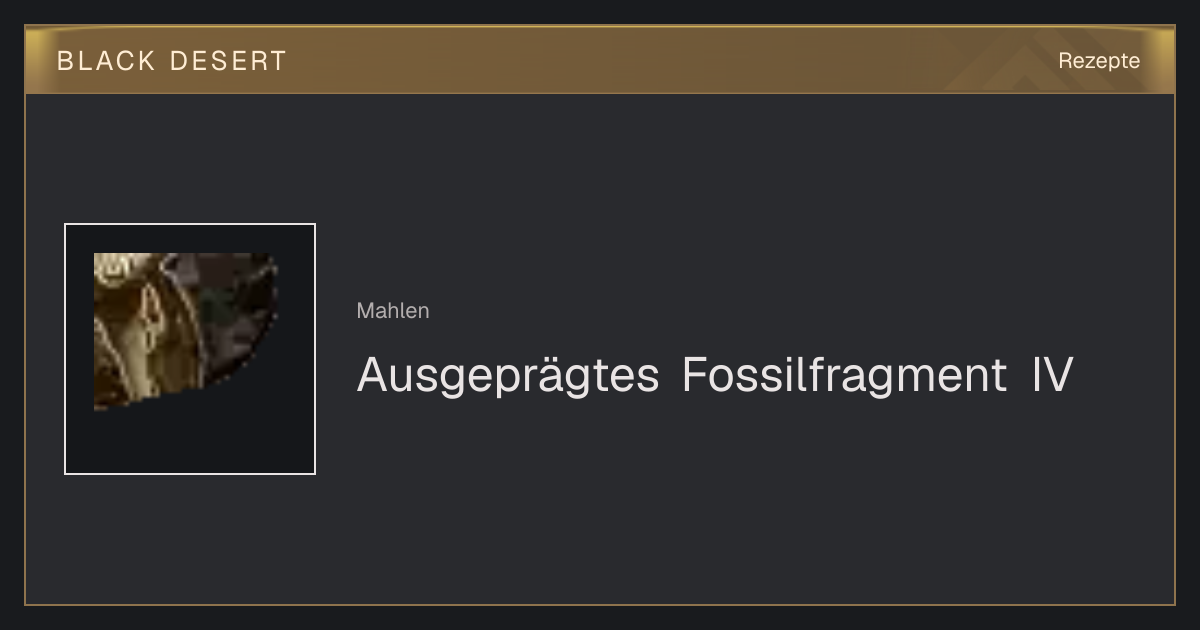Open the BLACK DESERT header logo

172,61
